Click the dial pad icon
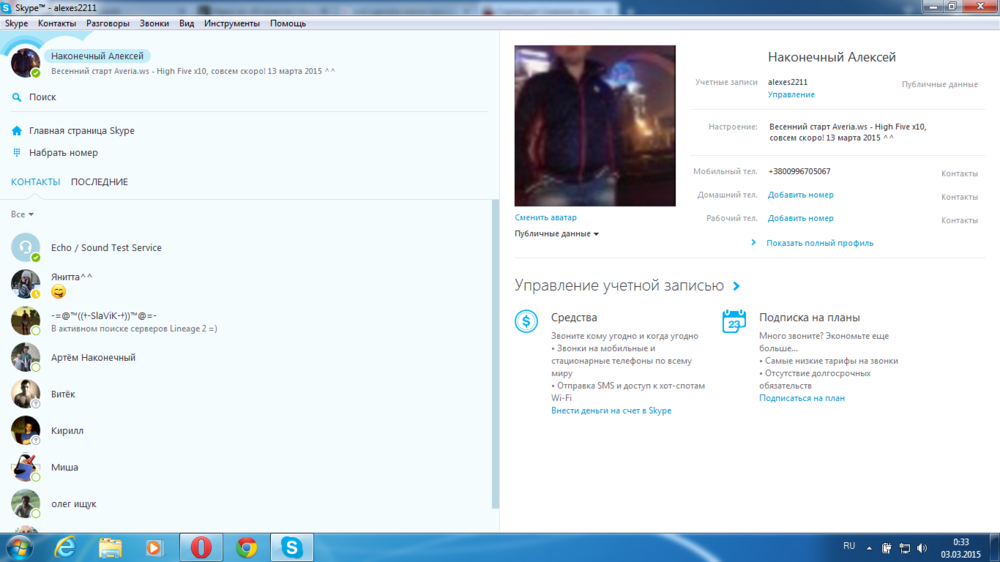 (17, 152)
